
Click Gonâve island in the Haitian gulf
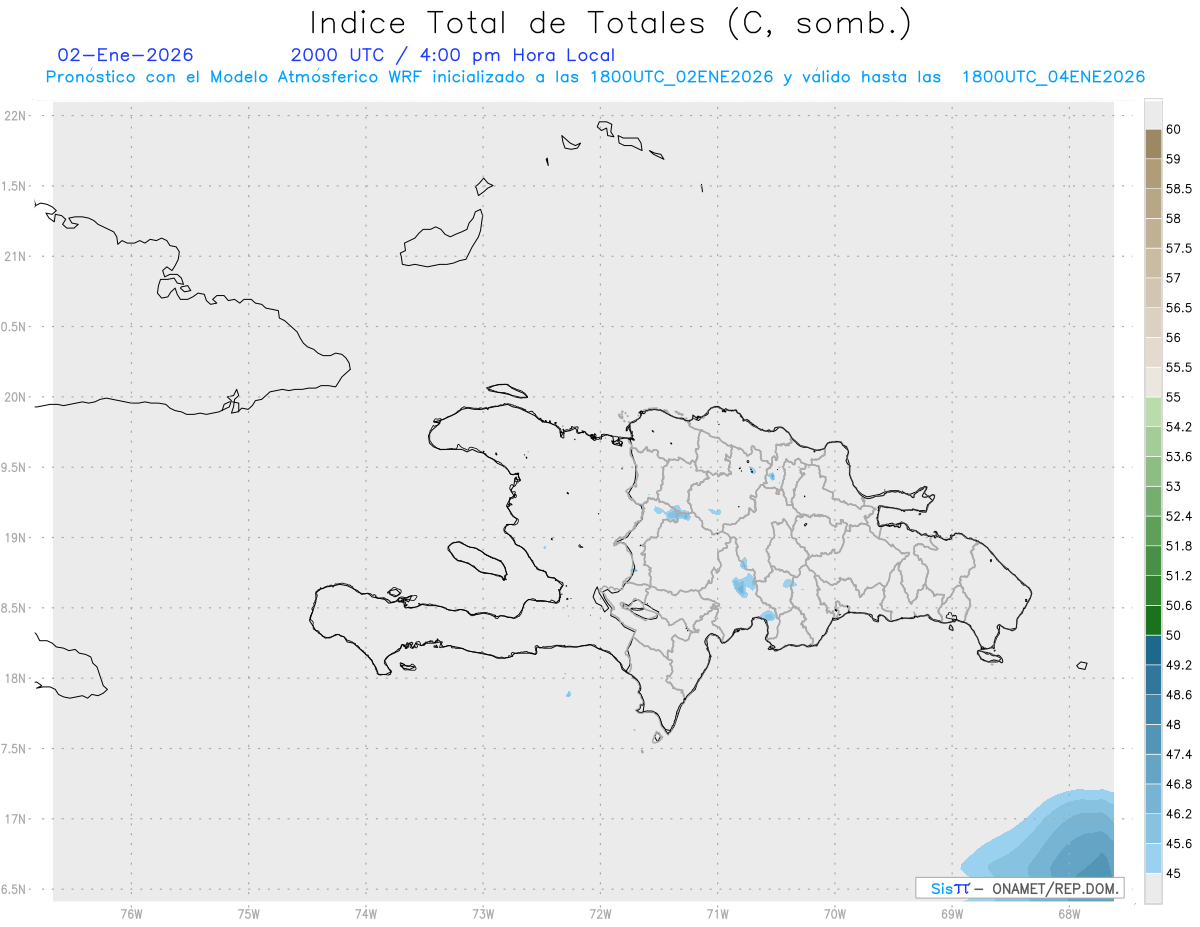[x=476, y=559]
